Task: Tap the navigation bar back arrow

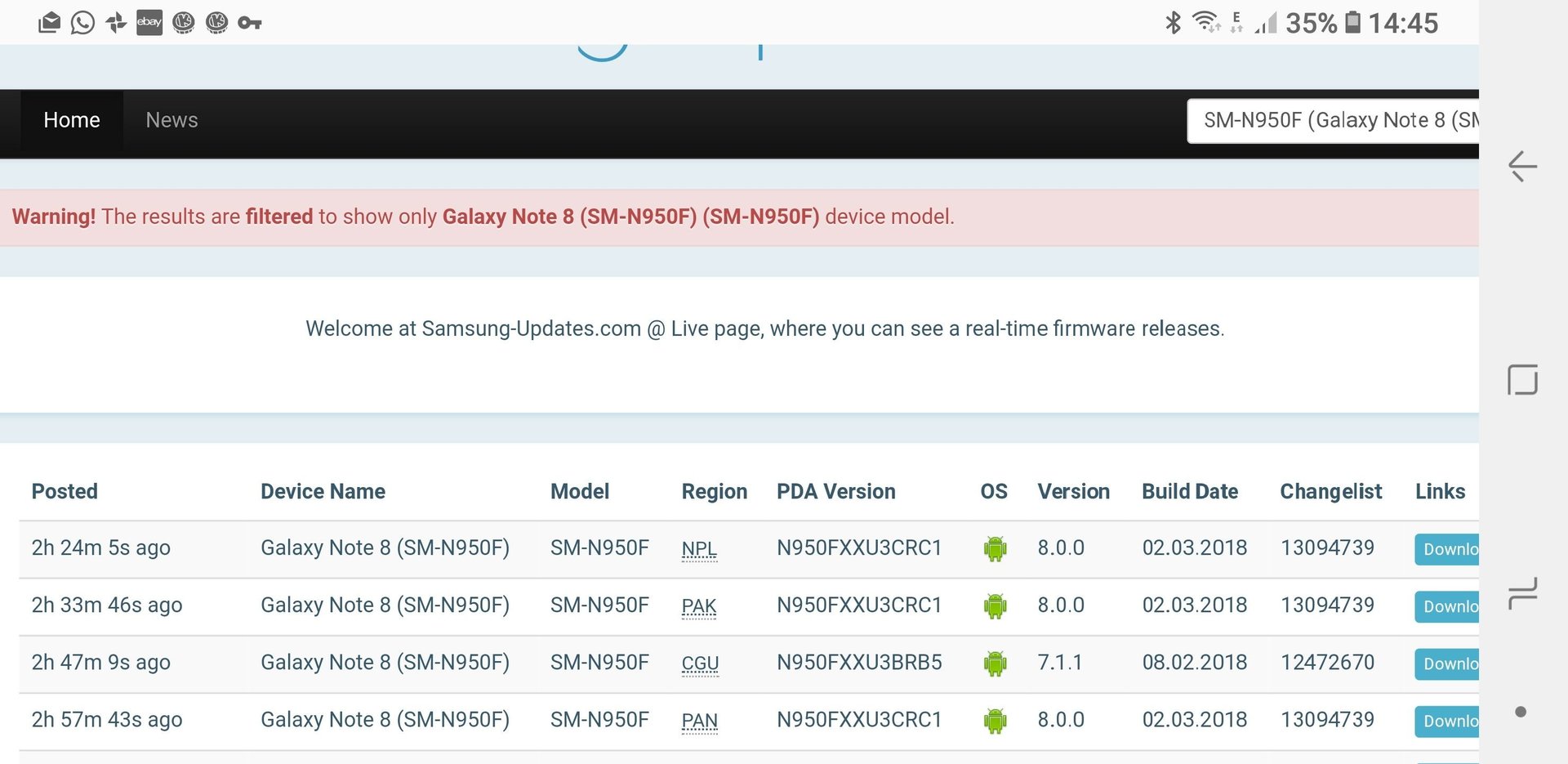Action: tap(1522, 166)
